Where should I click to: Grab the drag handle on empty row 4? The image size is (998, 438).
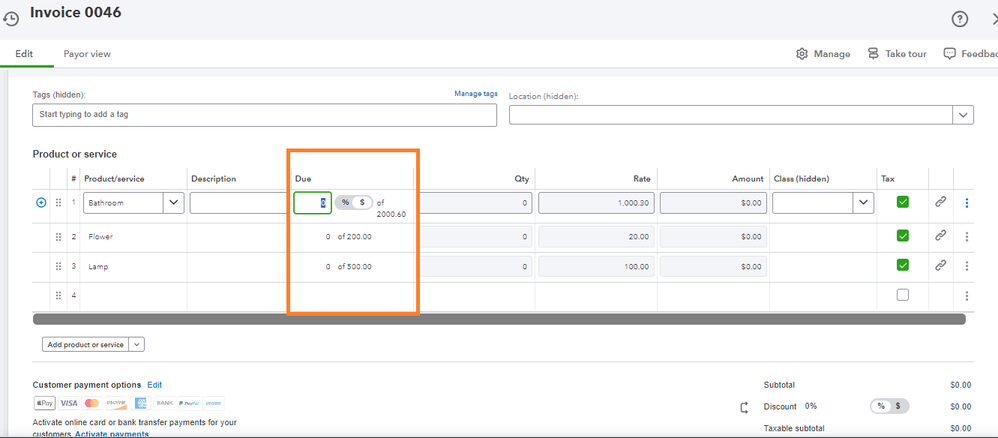pos(58,295)
